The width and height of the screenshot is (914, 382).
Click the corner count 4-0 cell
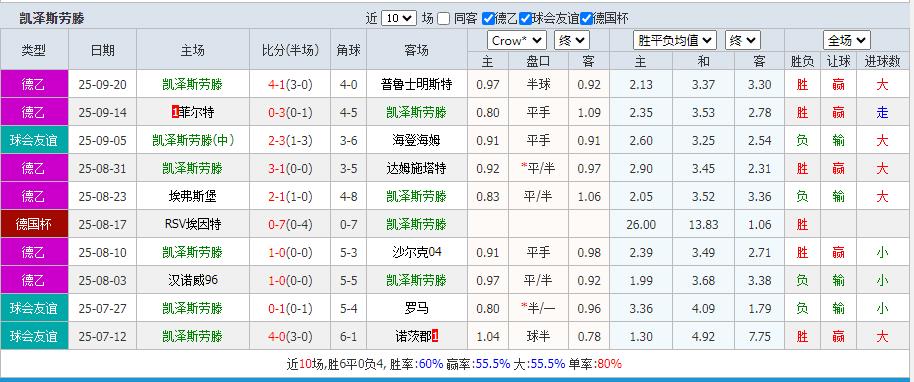click(x=349, y=85)
